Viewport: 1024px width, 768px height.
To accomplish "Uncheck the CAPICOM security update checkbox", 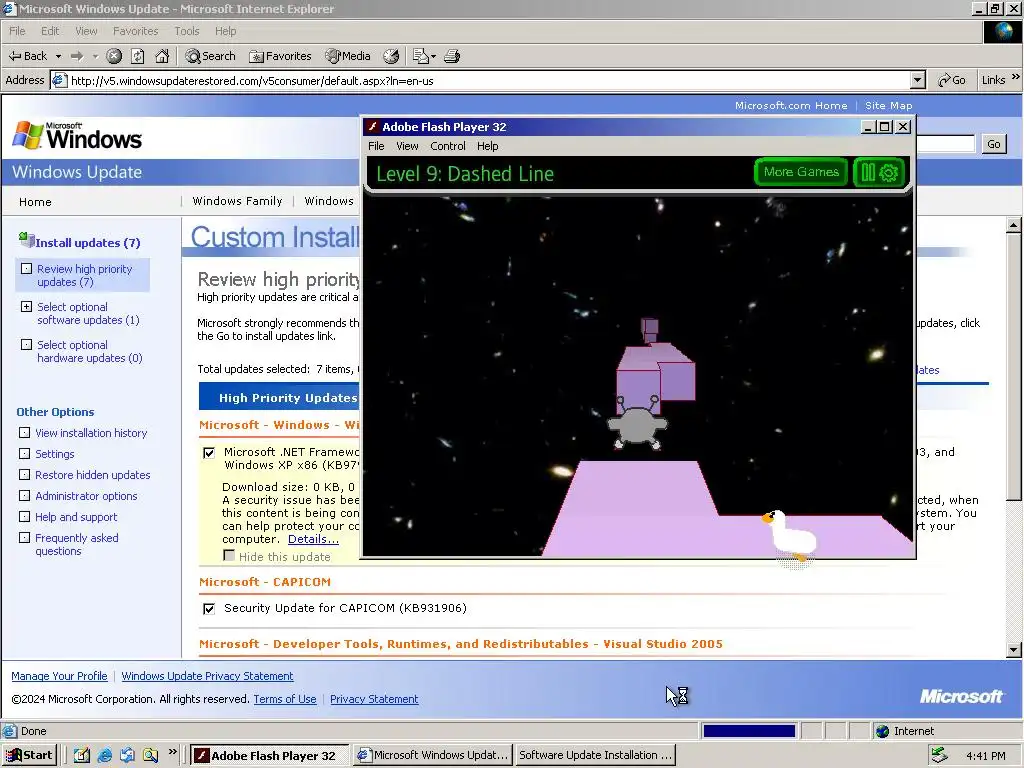I will [x=209, y=609].
